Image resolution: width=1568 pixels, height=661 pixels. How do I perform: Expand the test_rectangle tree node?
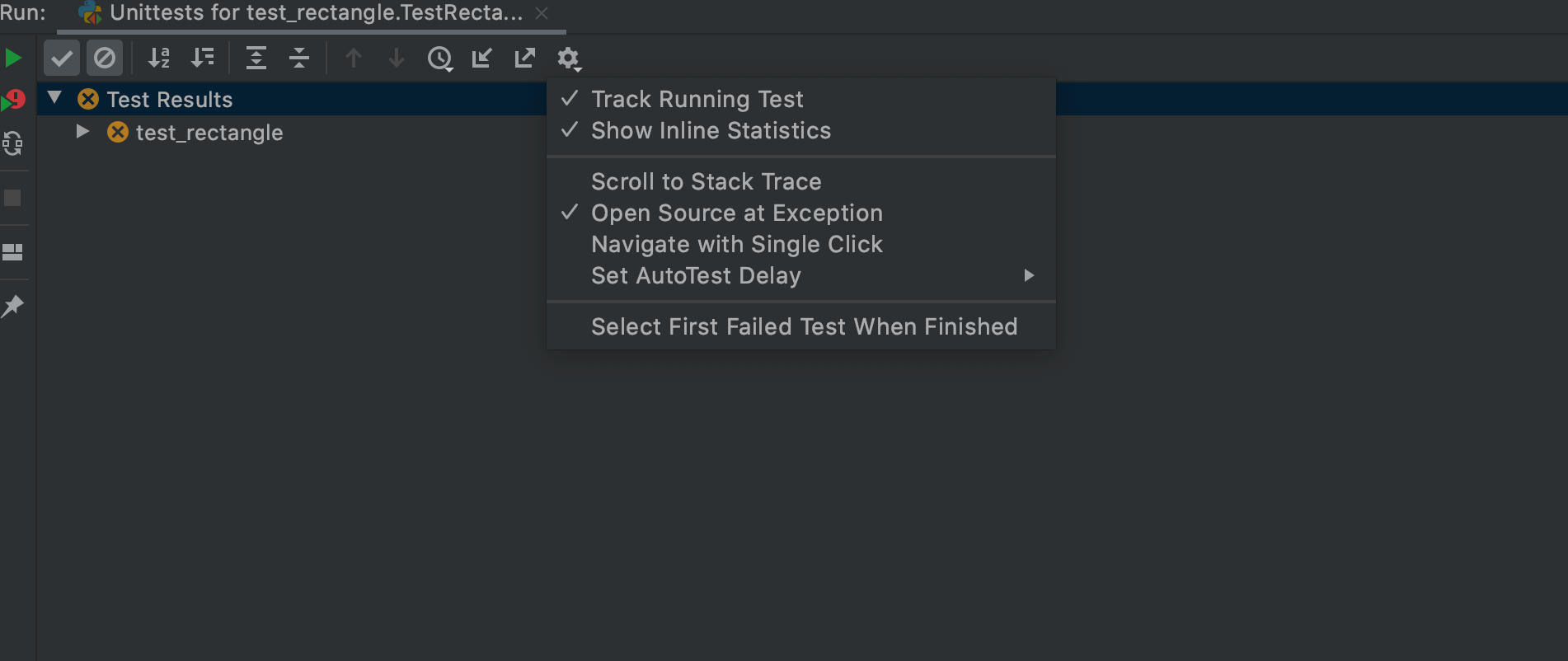pos(82,131)
